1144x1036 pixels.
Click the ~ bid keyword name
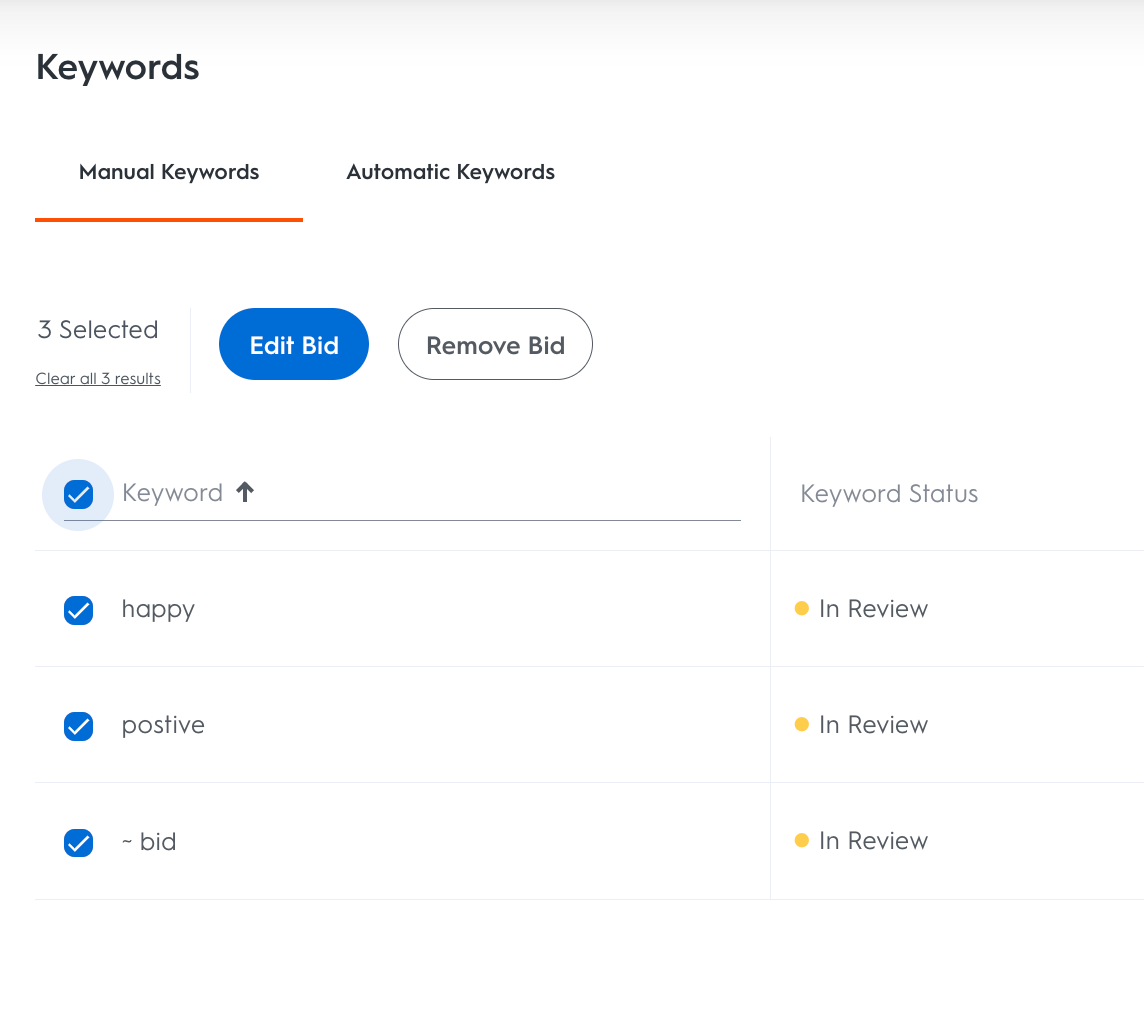click(x=149, y=842)
